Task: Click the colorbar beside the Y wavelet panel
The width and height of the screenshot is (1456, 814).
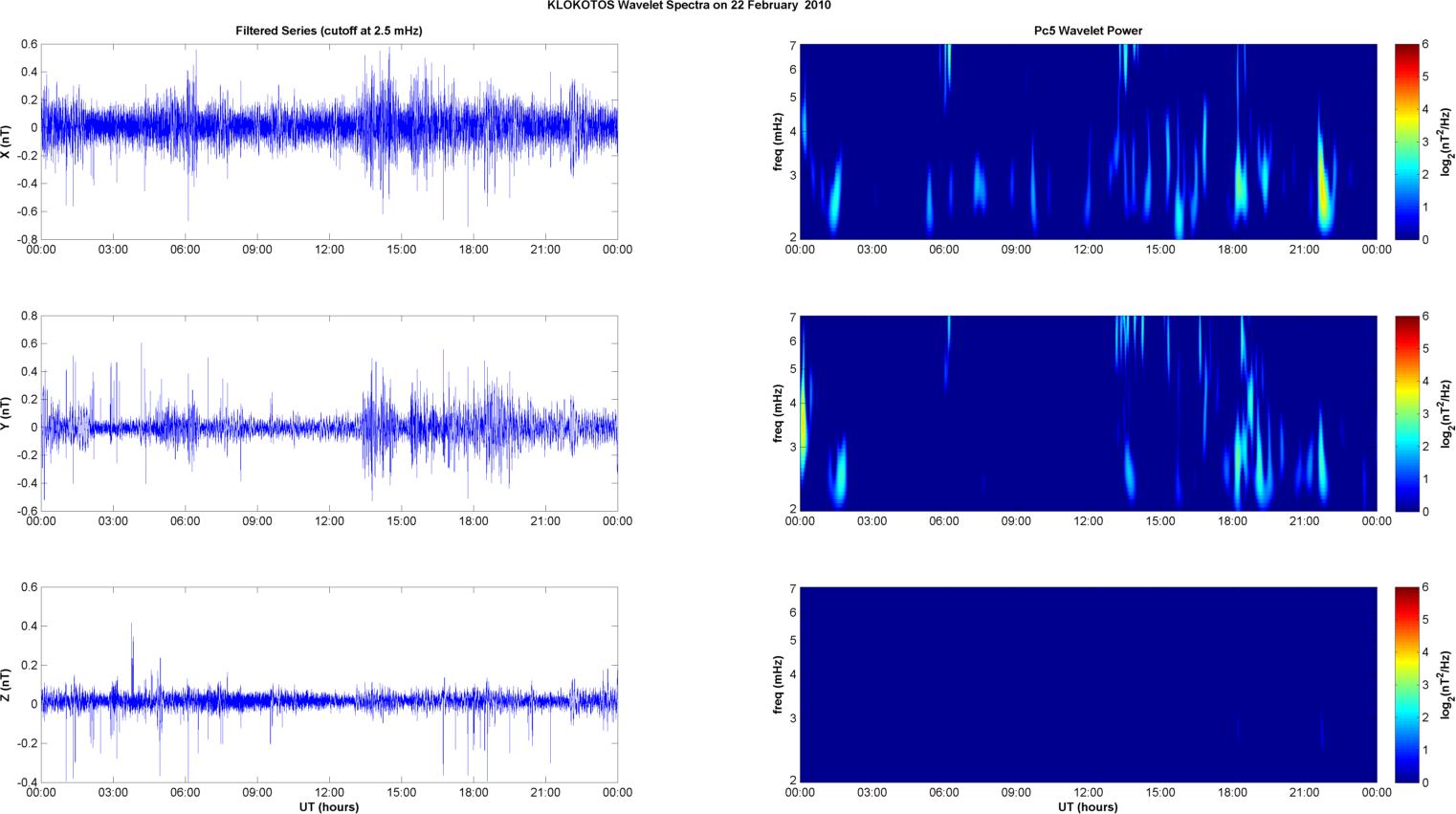Action: pos(1406,413)
